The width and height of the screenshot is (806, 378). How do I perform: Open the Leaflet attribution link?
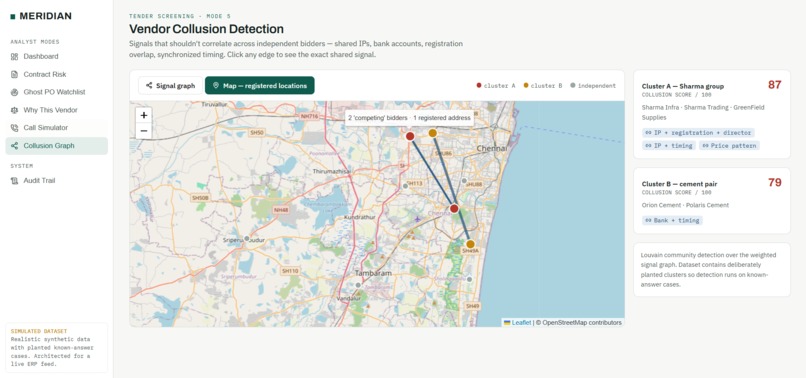click(x=521, y=322)
